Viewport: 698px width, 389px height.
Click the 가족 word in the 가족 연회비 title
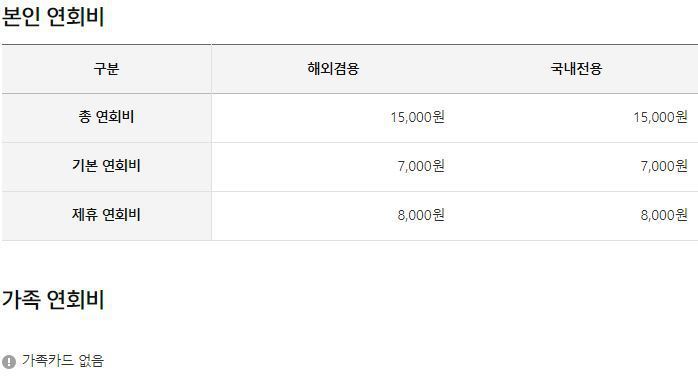coord(21,299)
